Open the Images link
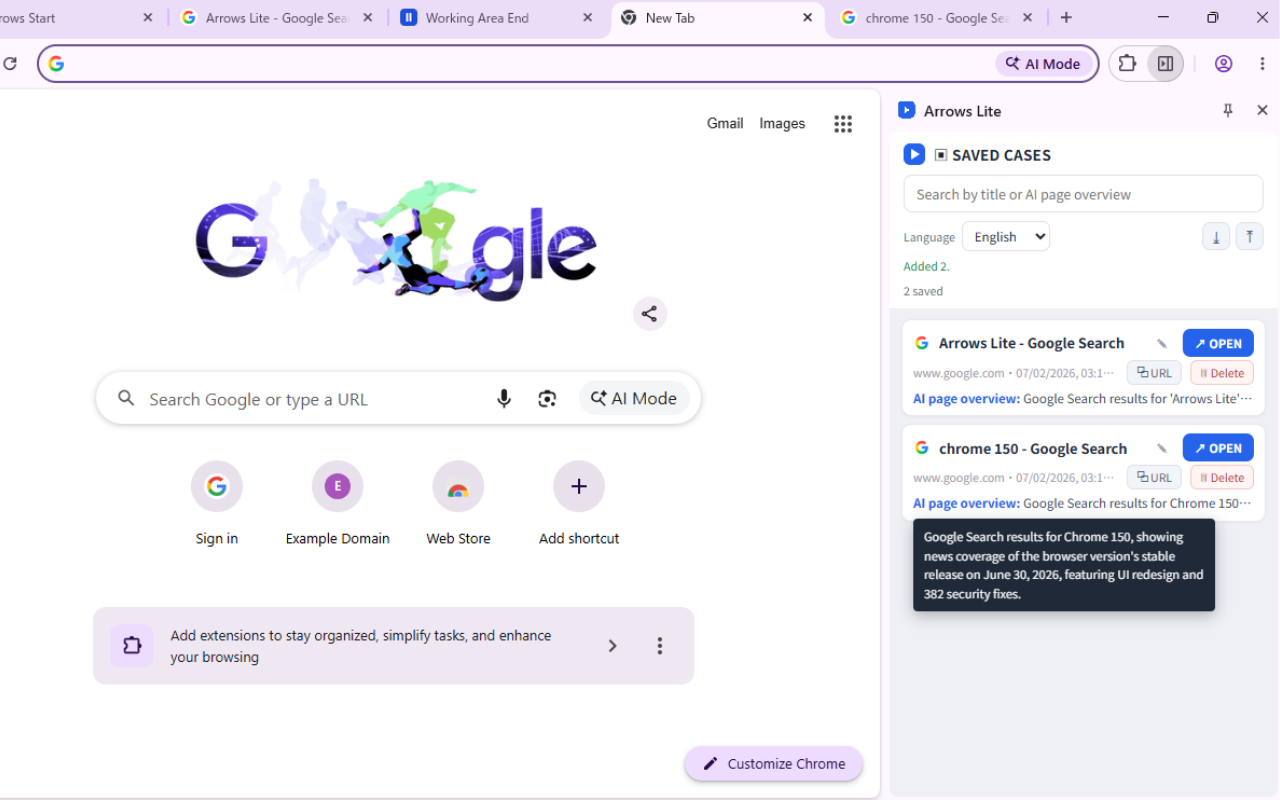Viewport: 1280px width, 800px height. tap(782, 124)
